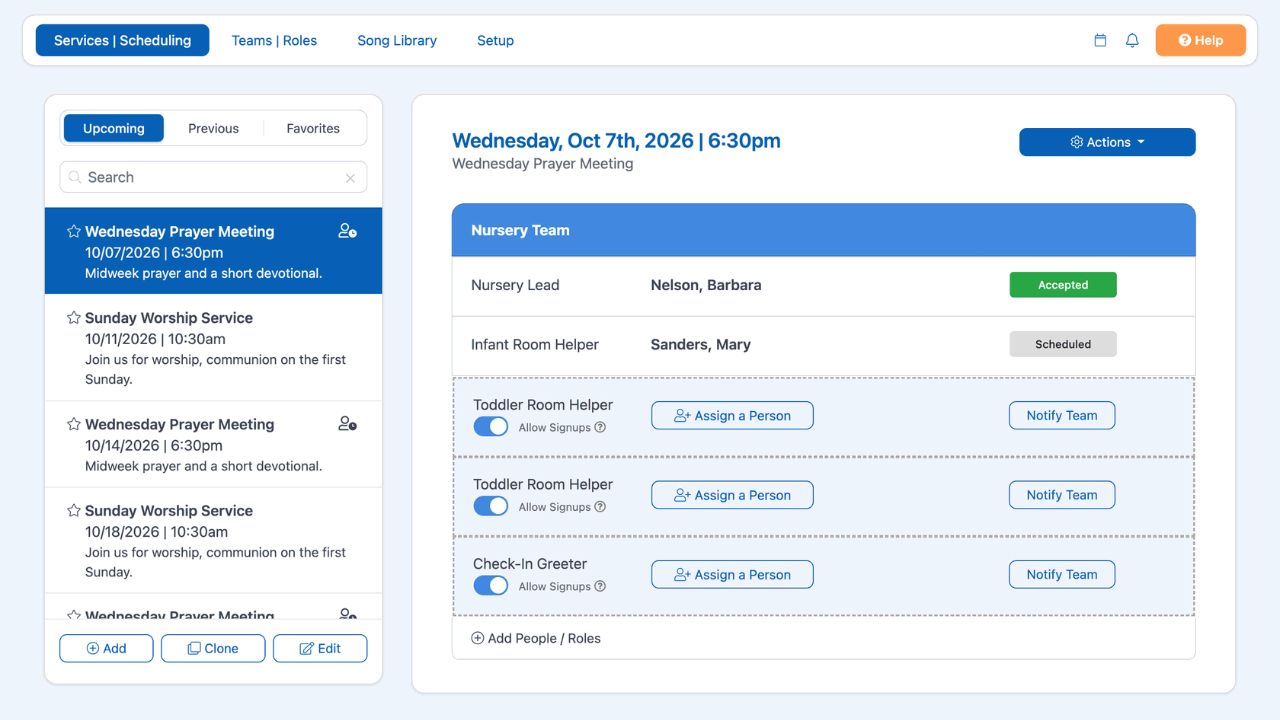Toggle Allow Signups for first Toddler Room Helper

click(491, 427)
